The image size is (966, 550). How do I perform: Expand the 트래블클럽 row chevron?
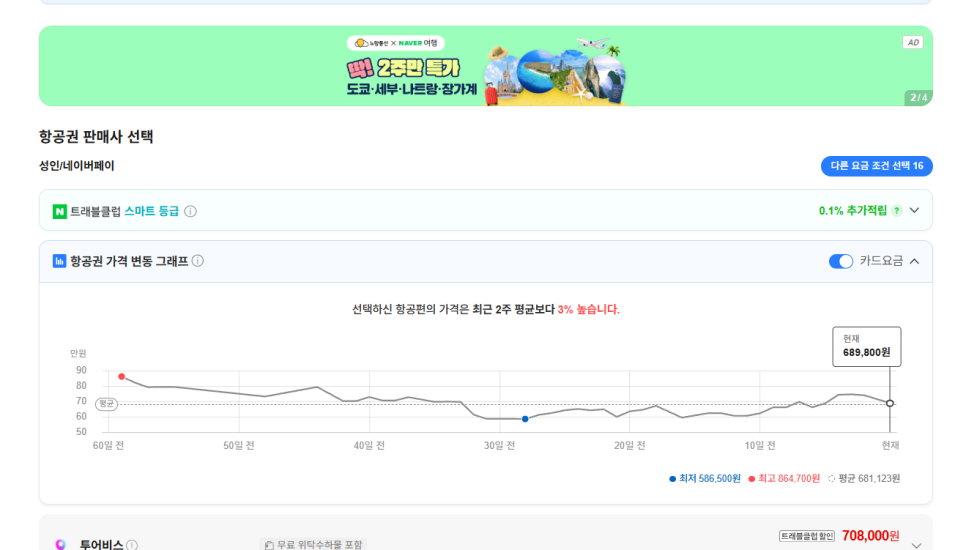pyautogui.click(x=915, y=211)
